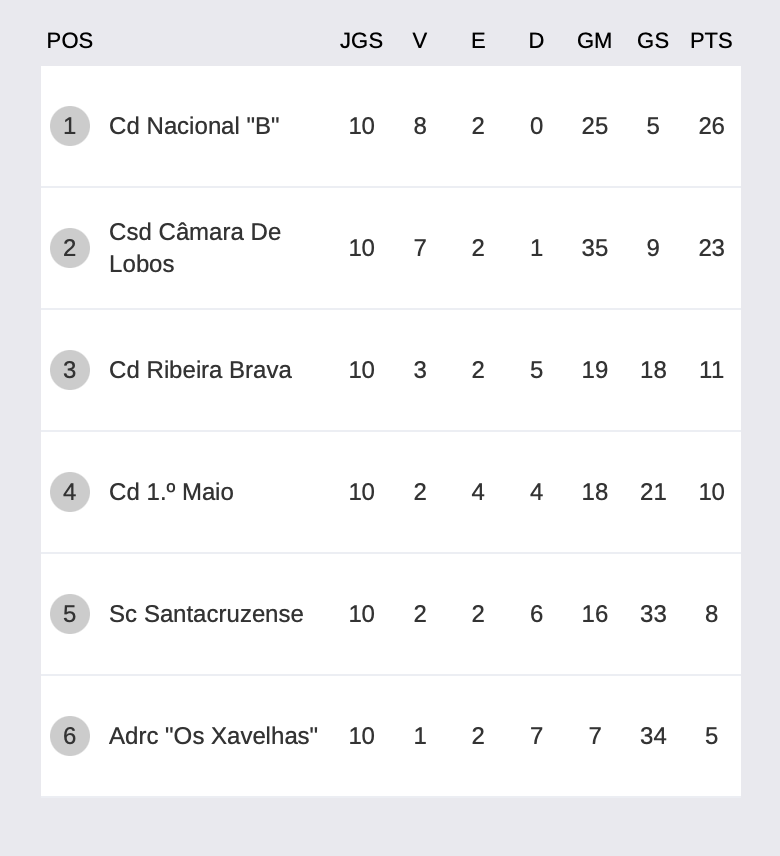The width and height of the screenshot is (780, 856).
Task: Click the GS column header
Action: click(x=653, y=41)
